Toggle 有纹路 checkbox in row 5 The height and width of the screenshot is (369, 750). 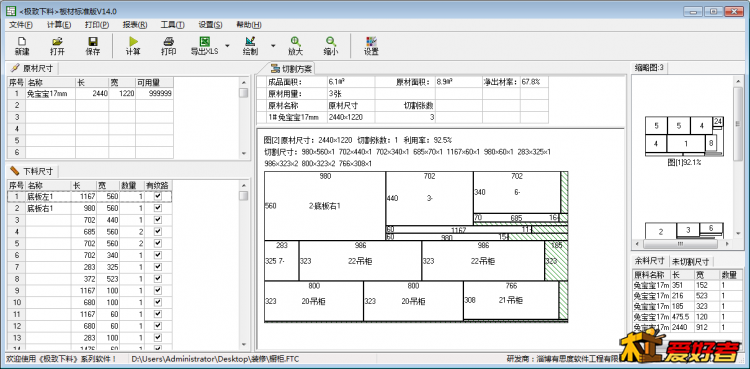click(x=158, y=243)
